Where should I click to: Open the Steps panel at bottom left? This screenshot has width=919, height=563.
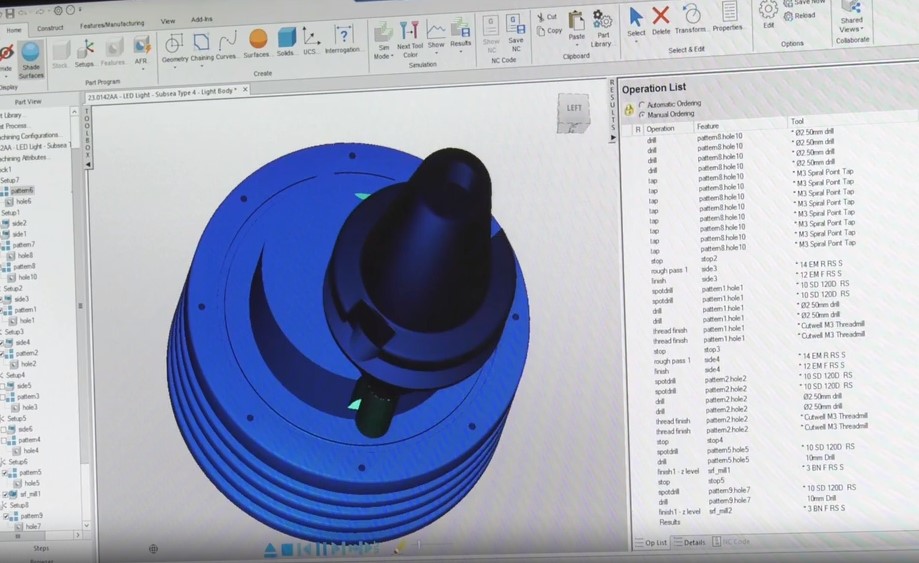(41, 548)
